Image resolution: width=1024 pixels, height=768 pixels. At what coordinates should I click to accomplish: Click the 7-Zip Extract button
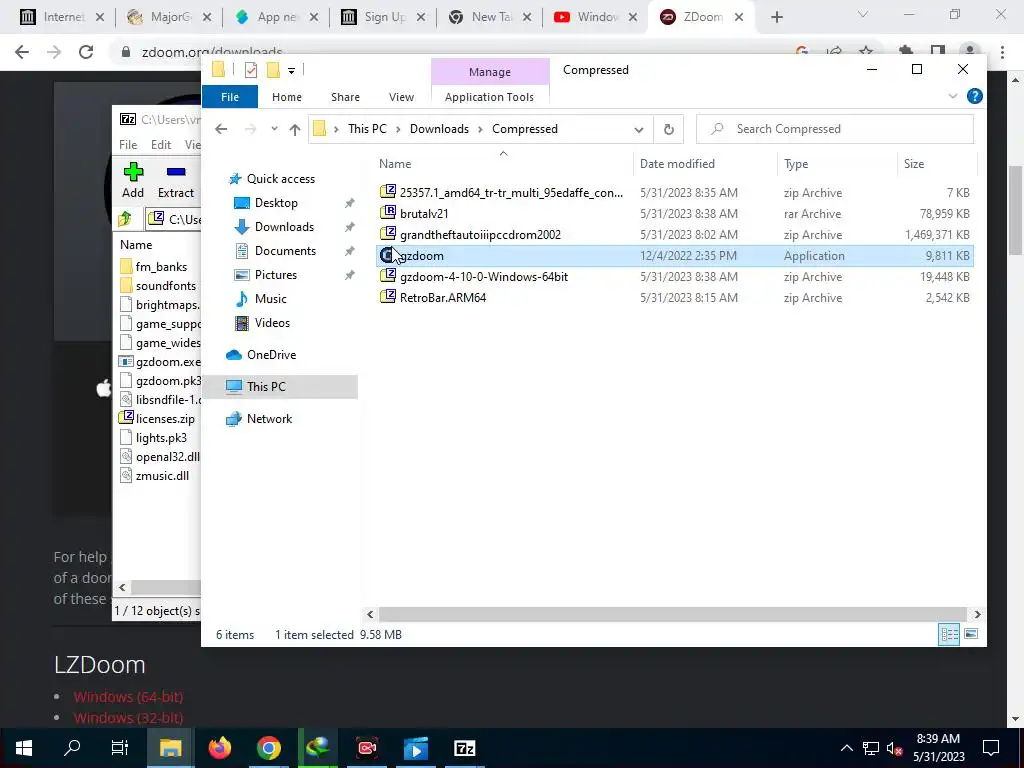(176, 180)
